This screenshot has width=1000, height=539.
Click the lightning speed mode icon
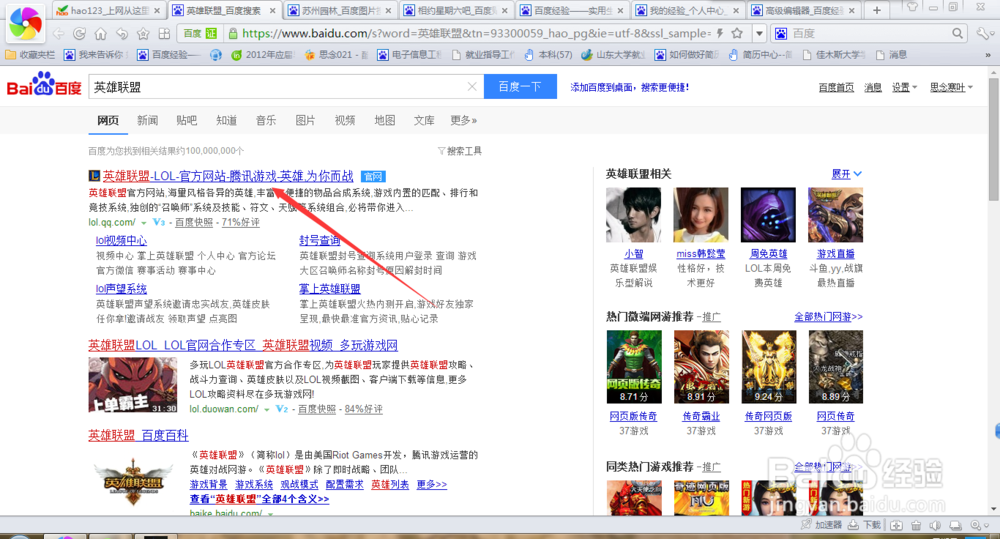pyautogui.click(x=720, y=33)
